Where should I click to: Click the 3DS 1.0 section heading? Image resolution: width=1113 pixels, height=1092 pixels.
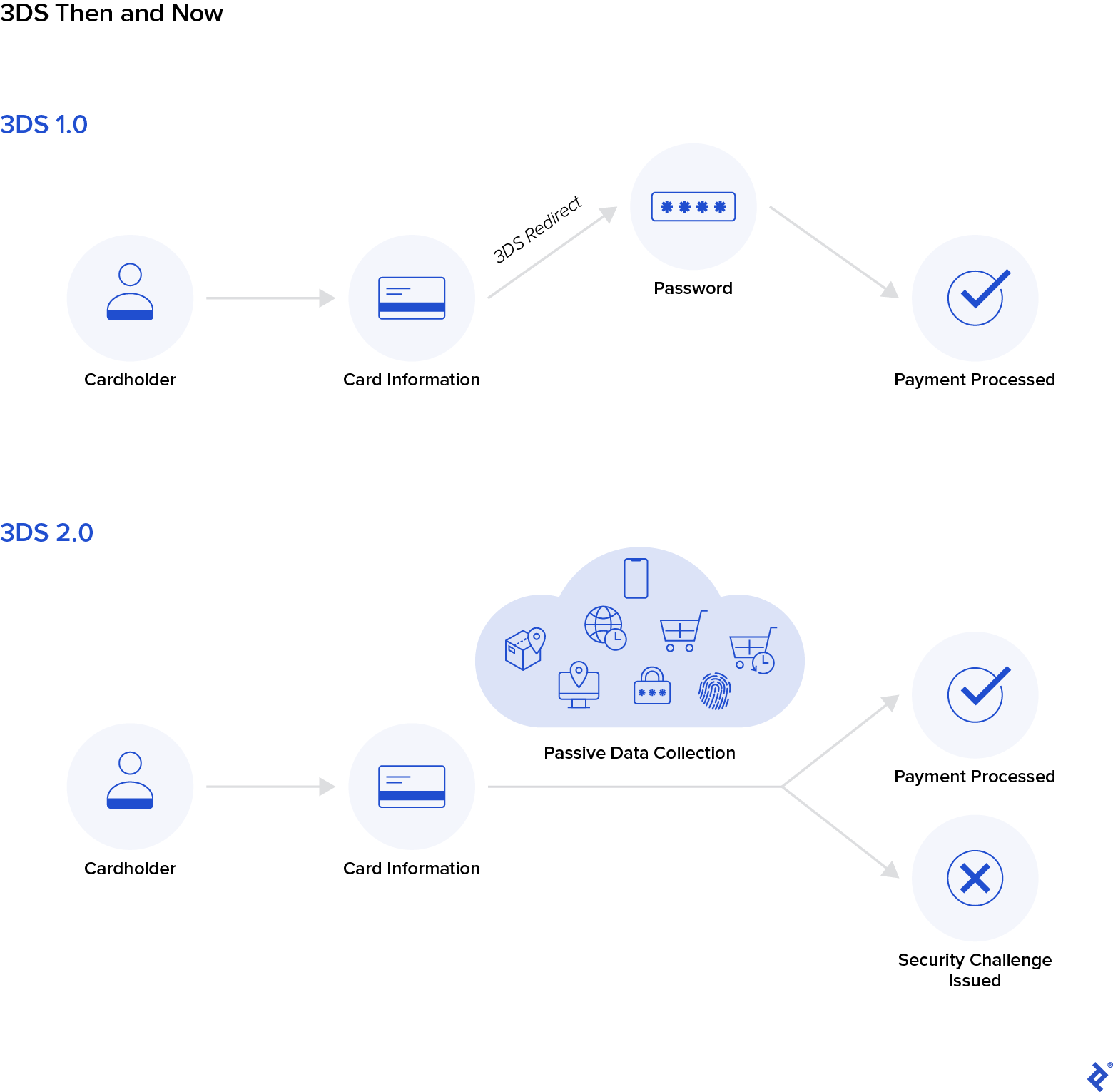(44, 123)
